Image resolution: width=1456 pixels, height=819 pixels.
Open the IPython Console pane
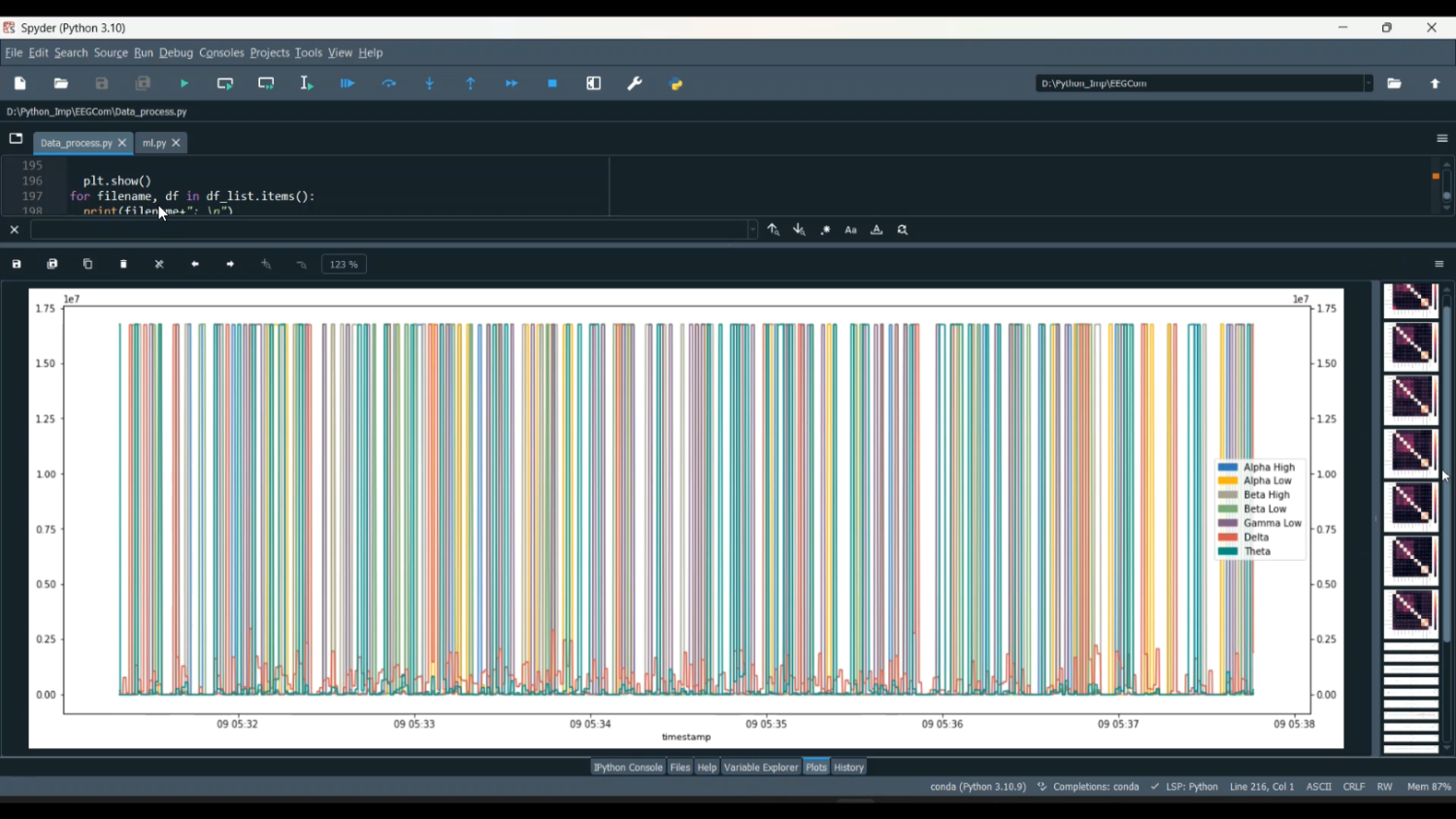(628, 768)
